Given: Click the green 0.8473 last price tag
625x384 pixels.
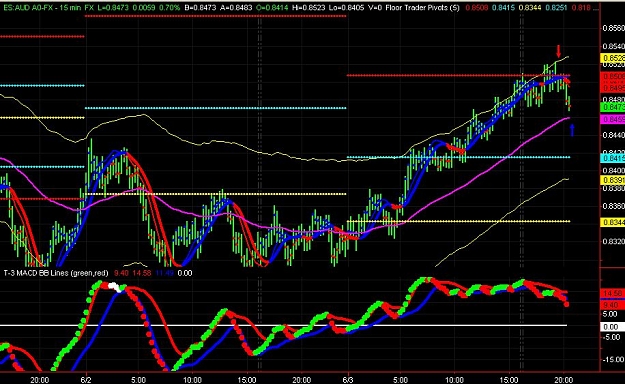Looking at the screenshot, I should (x=613, y=107).
